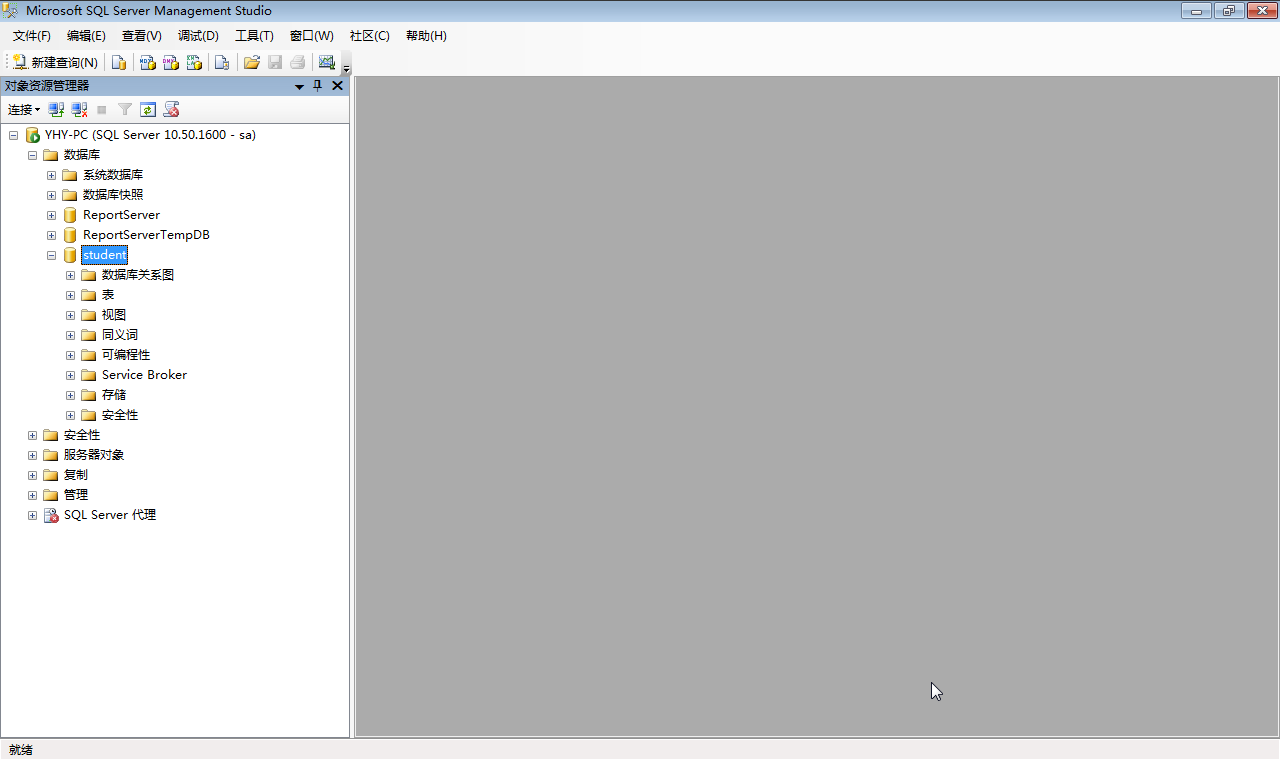Expand the 表 (Tables) folder
Image resolution: width=1280 pixels, height=760 pixels.
point(70,295)
